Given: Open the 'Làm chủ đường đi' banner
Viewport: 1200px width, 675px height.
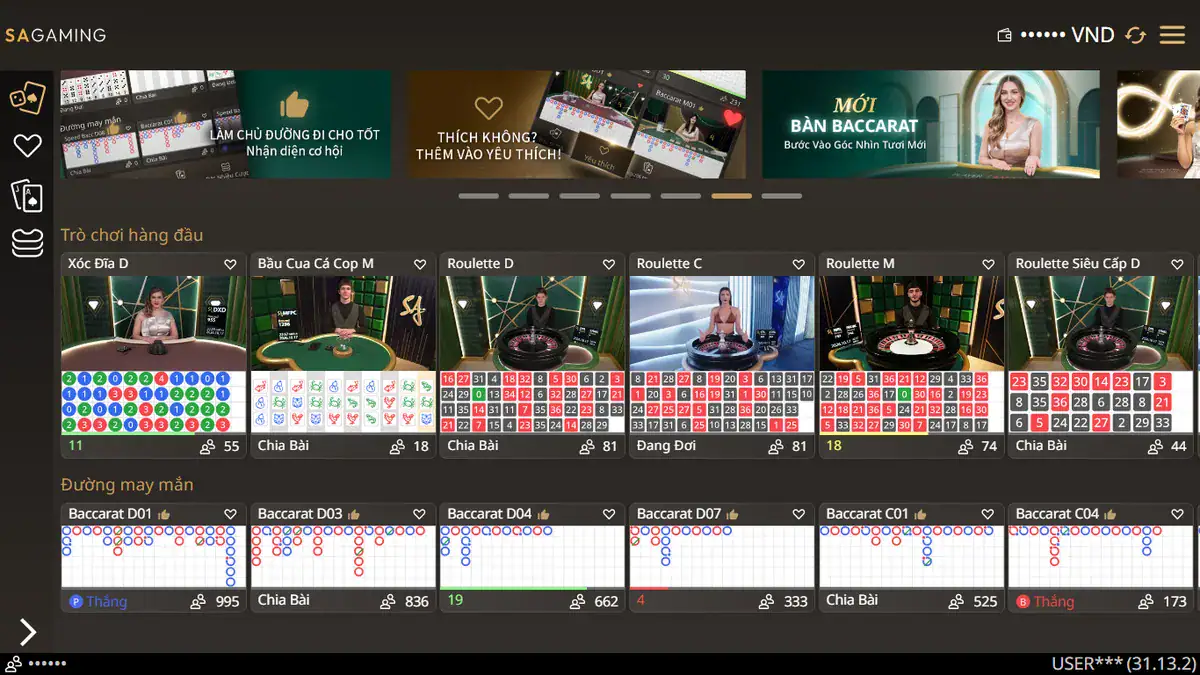Looking at the screenshot, I should point(226,124).
